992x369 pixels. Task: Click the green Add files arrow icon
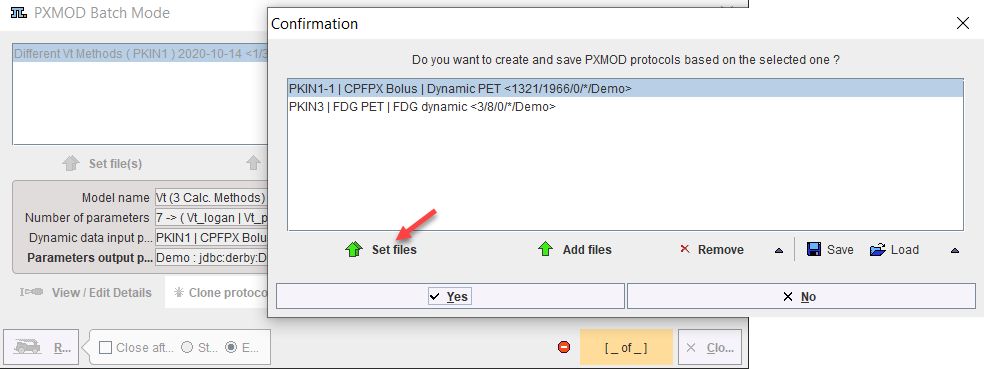pos(545,250)
